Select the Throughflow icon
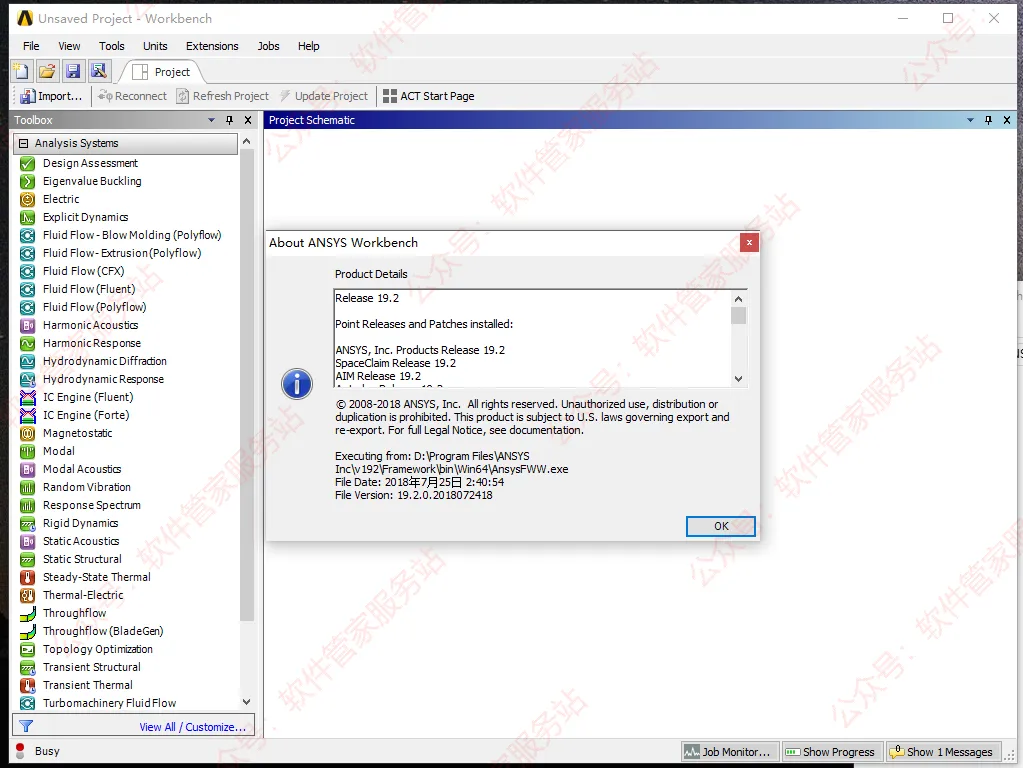Viewport: 1023px width, 768px height. click(x=27, y=613)
